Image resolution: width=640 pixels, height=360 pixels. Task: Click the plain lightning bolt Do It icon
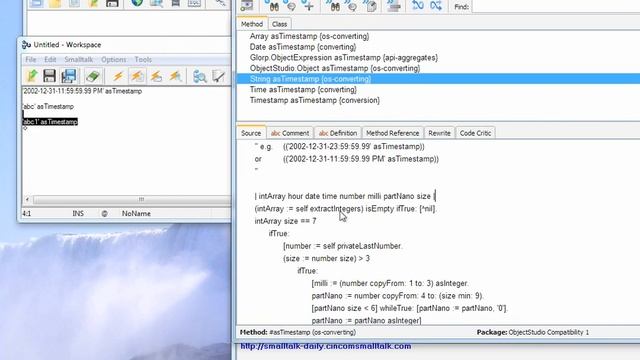tap(118, 76)
